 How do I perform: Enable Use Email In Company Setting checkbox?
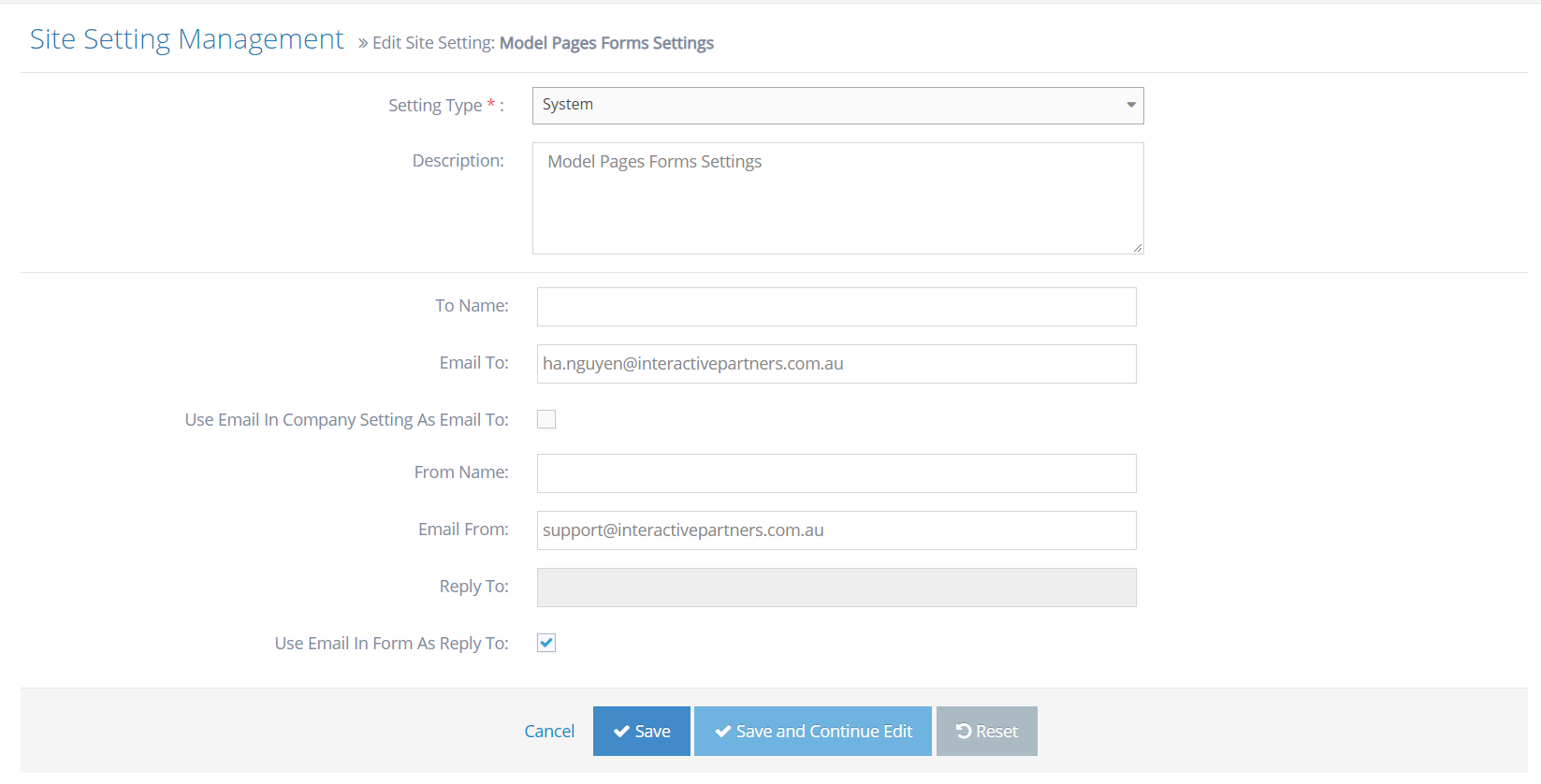(546, 420)
